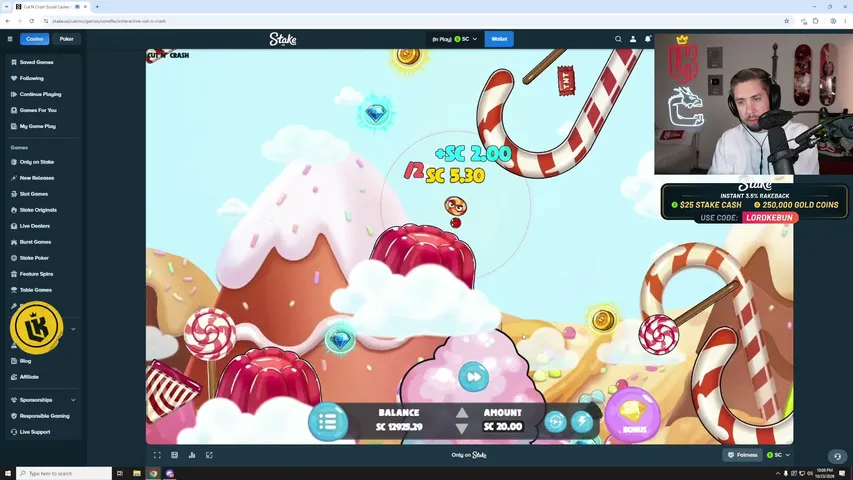
Task: Open a new browser tab
Action: [97, 7]
